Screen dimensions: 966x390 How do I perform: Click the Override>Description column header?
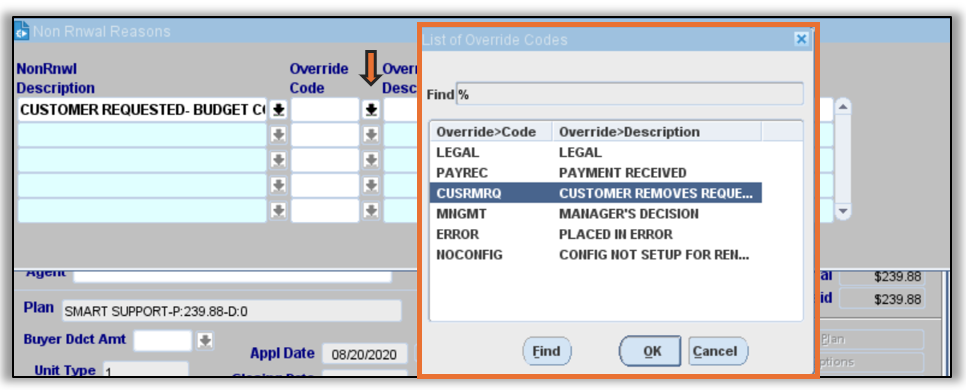coord(657,132)
